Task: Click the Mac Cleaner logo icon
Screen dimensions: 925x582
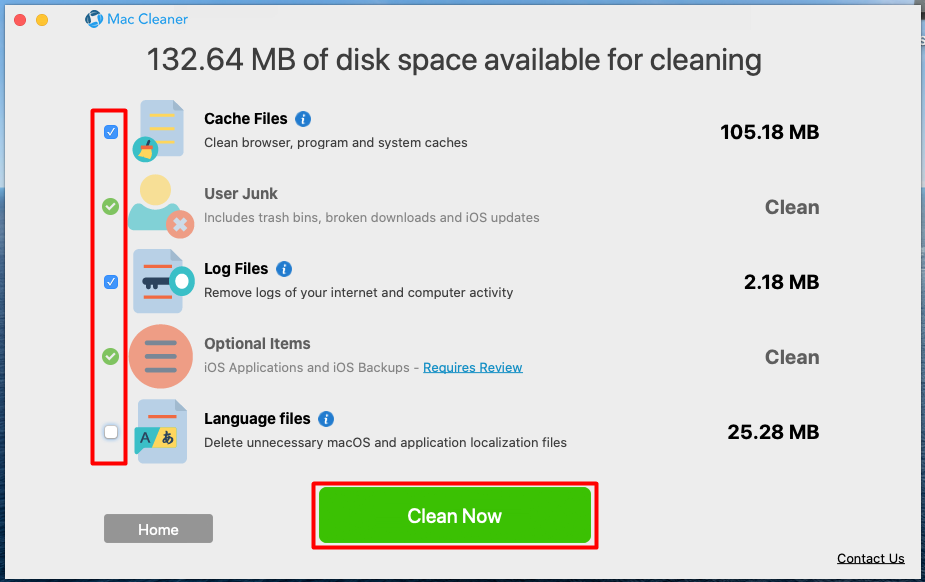Action: click(x=94, y=19)
